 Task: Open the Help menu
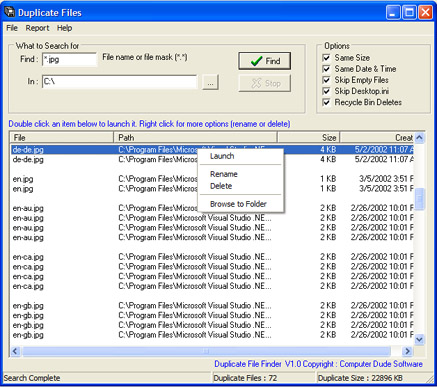[x=64, y=28]
